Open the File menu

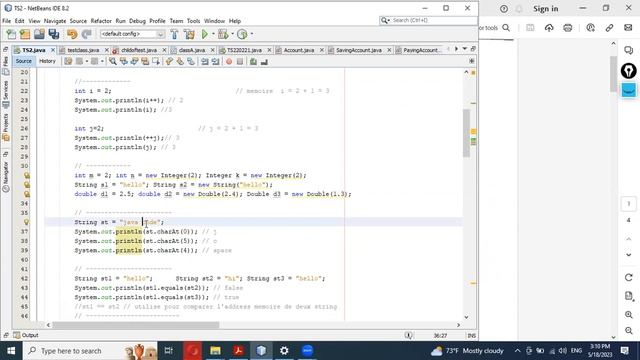[7, 21]
